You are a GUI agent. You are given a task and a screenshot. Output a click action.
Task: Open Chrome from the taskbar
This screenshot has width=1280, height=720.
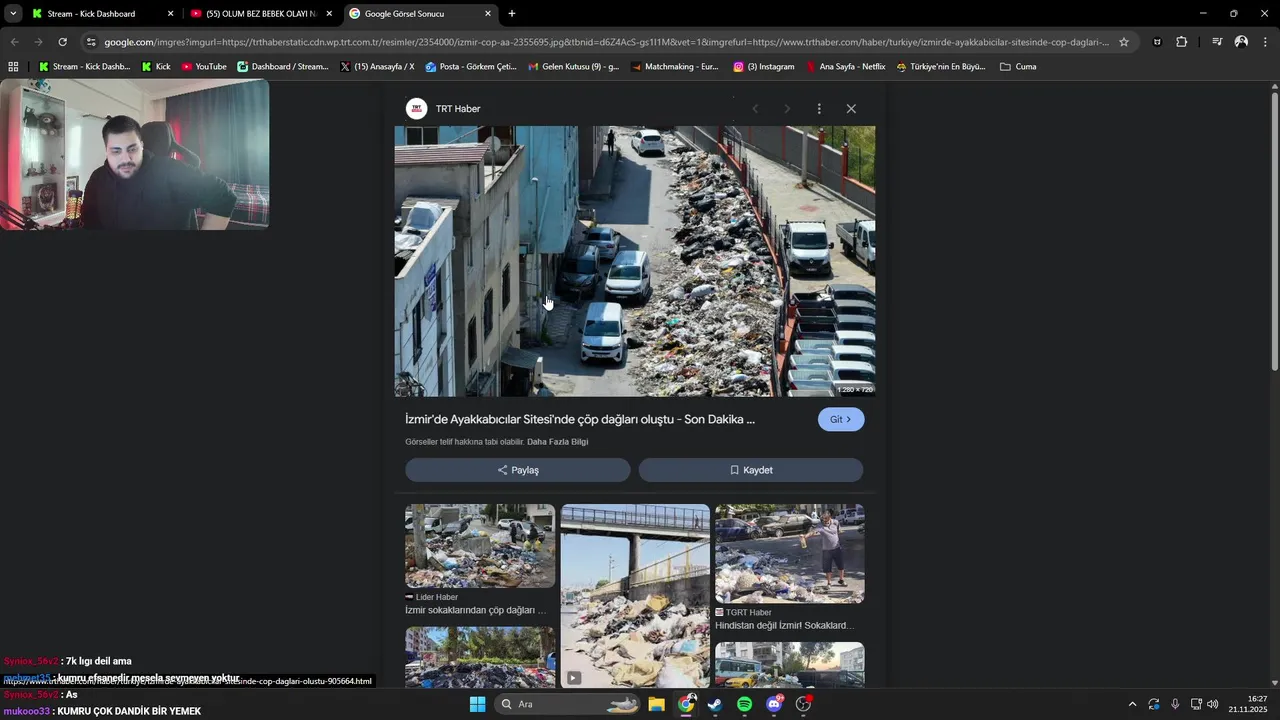point(686,704)
